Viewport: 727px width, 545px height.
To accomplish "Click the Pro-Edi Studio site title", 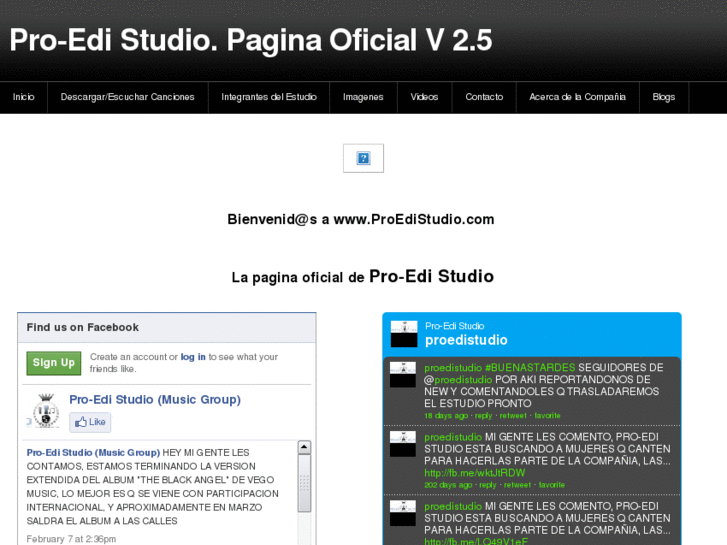I will pyautogui.click(x=251, y=40).
